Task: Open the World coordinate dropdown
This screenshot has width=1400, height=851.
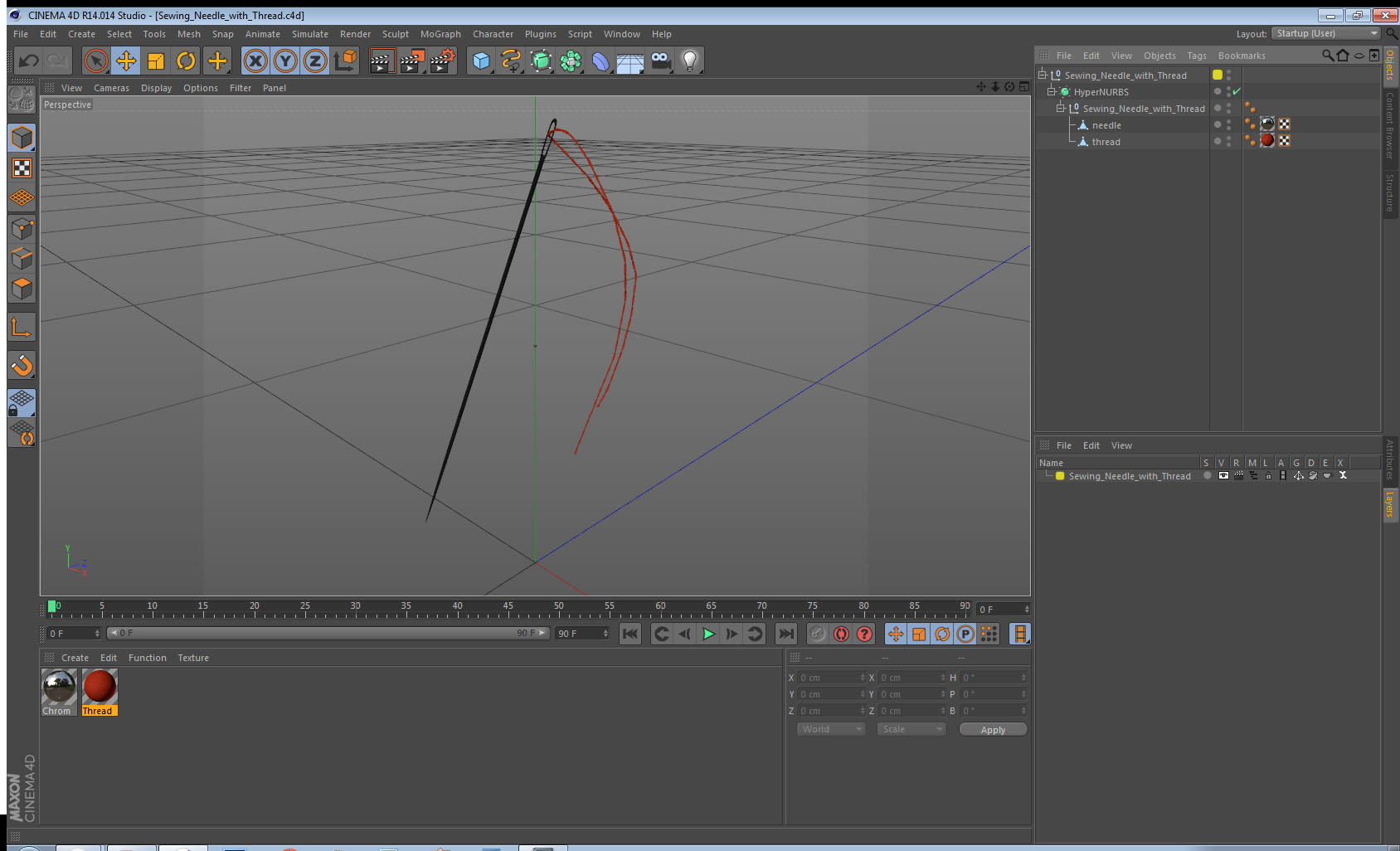Action: coord(831,729)
